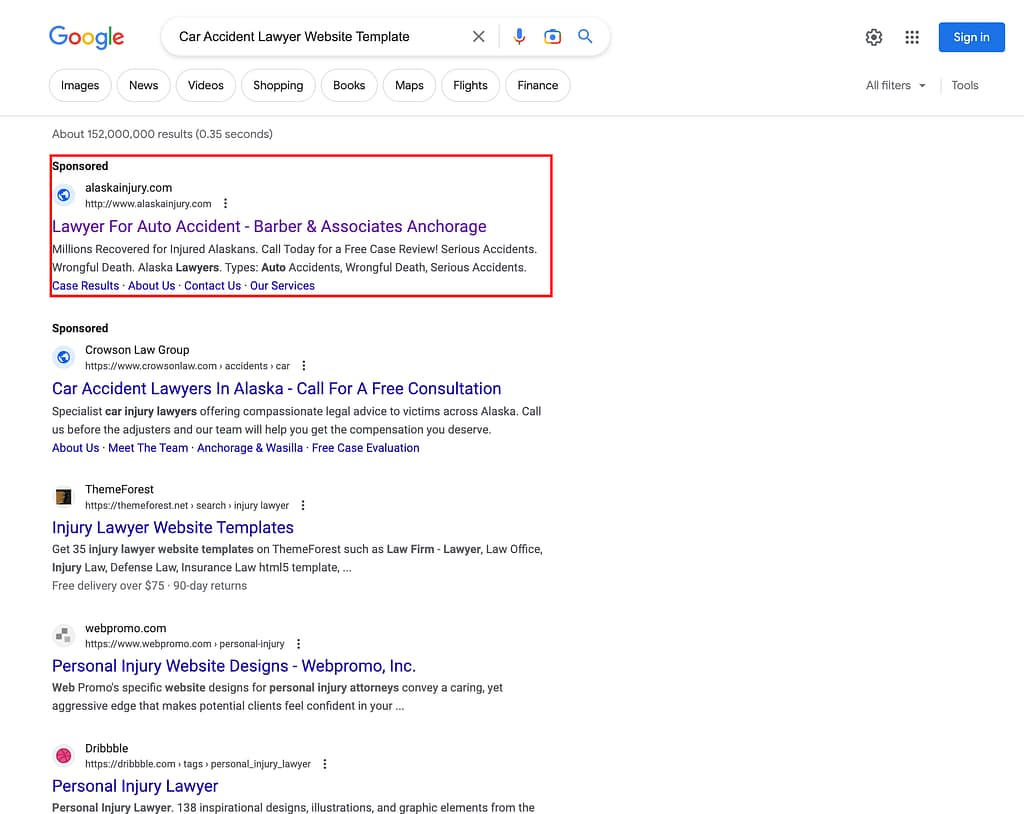
Task: Open three-dot menu beside alaskainjury.com URL
Action: tap(225, 203)
